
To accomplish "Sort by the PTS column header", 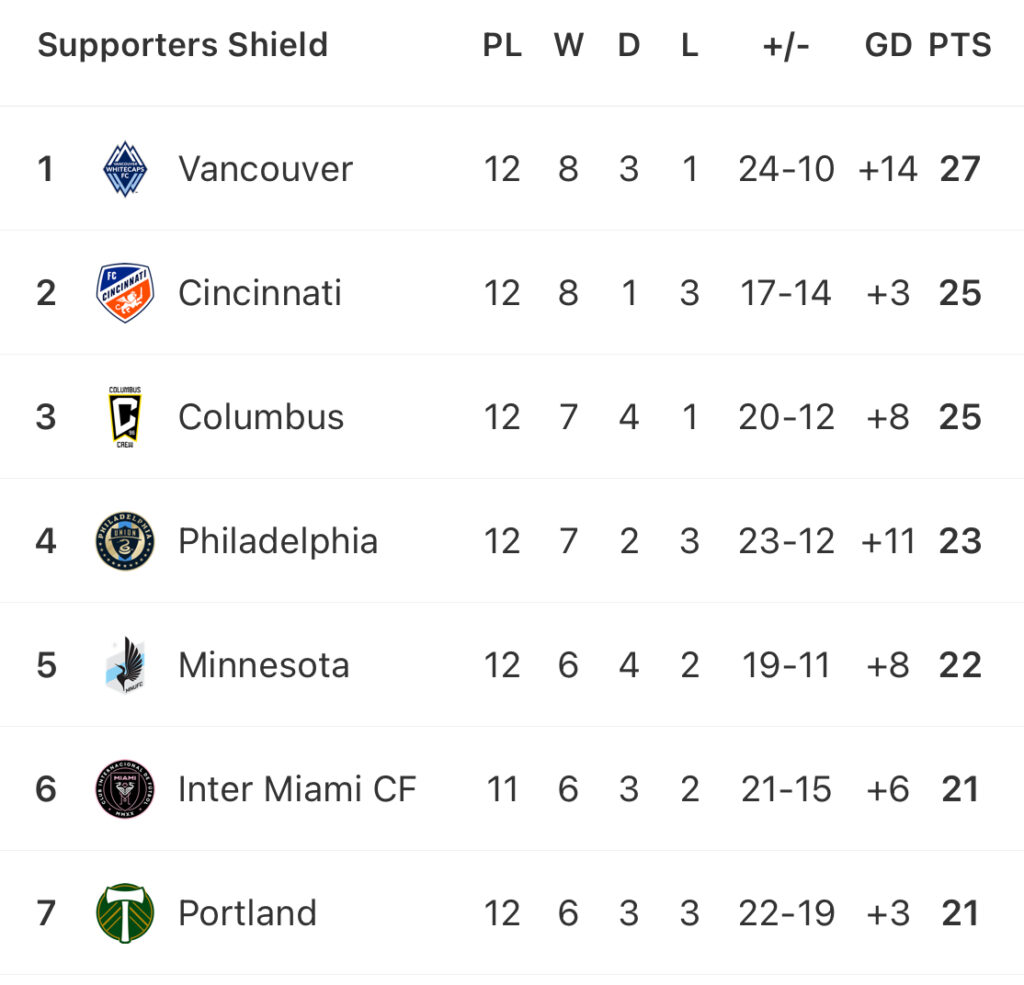I will pos(960,45).
